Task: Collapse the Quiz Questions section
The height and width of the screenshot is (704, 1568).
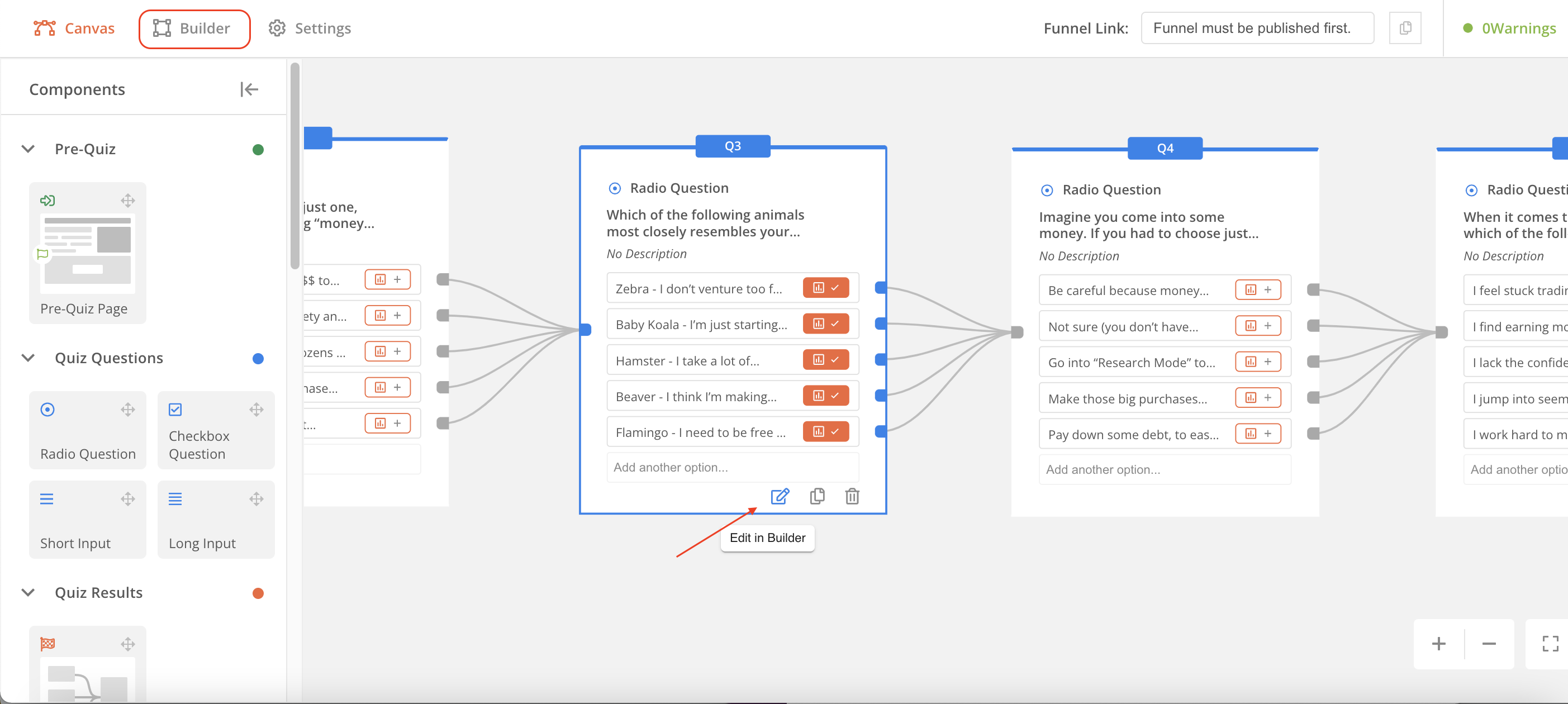Action: click(x=28, y=358)
